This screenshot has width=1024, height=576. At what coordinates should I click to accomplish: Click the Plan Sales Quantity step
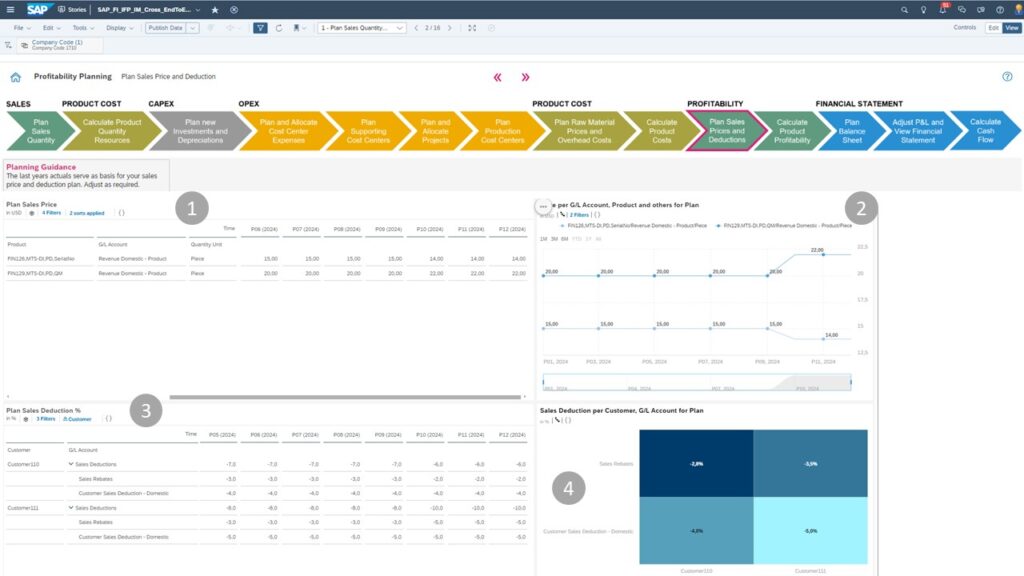41,131
